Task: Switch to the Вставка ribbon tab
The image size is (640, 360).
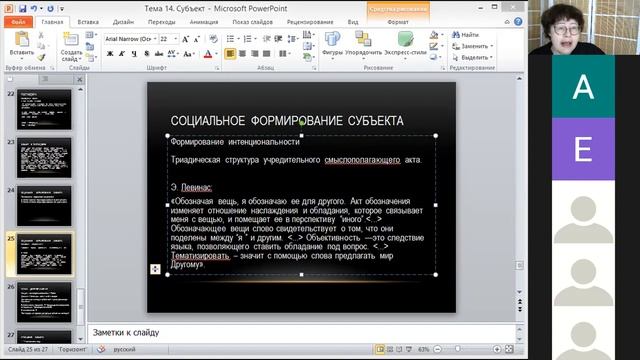Action: (88, 22)
